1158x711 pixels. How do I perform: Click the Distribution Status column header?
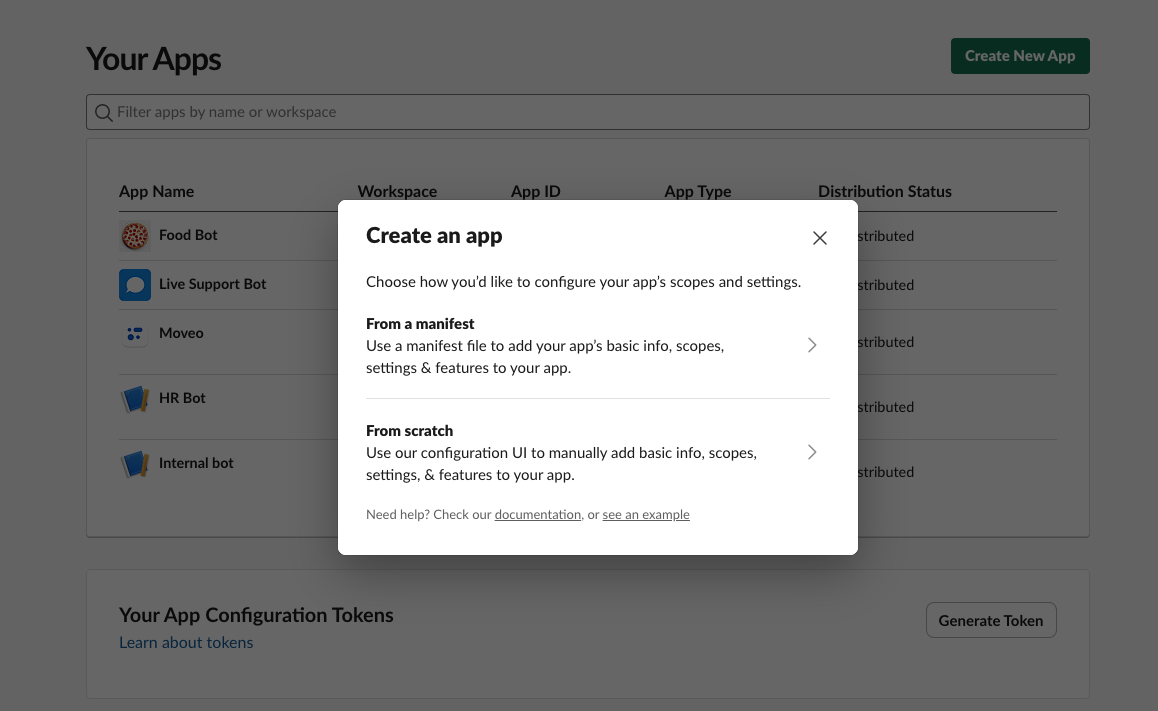point(884,191)
